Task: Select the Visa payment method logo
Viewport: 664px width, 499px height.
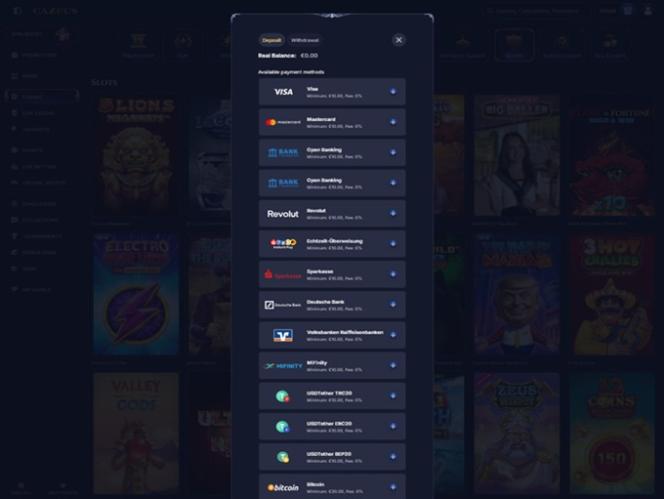Action: point(283,92)
